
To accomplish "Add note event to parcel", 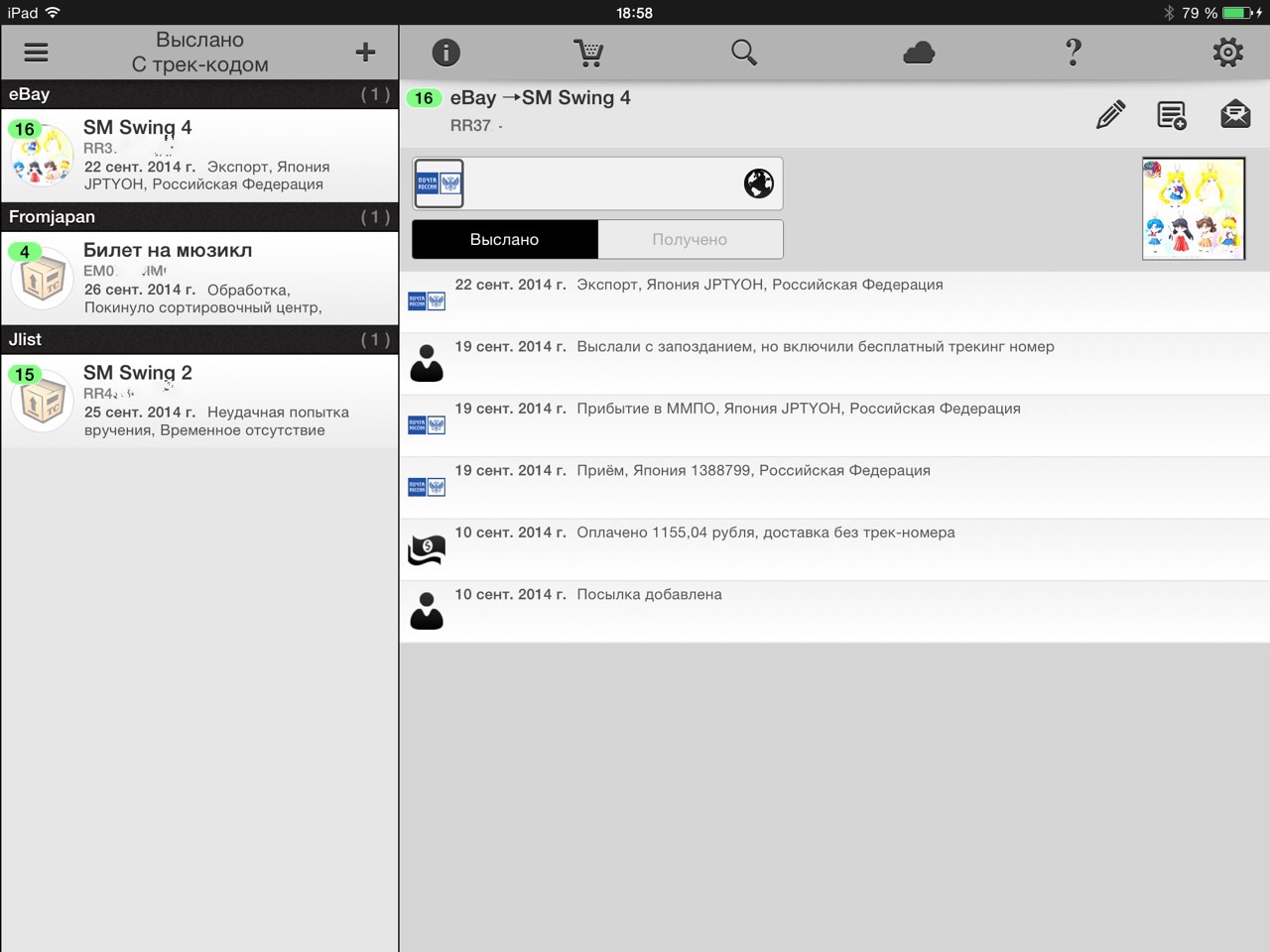I will pyautogui.click(x=1172, y=115).
